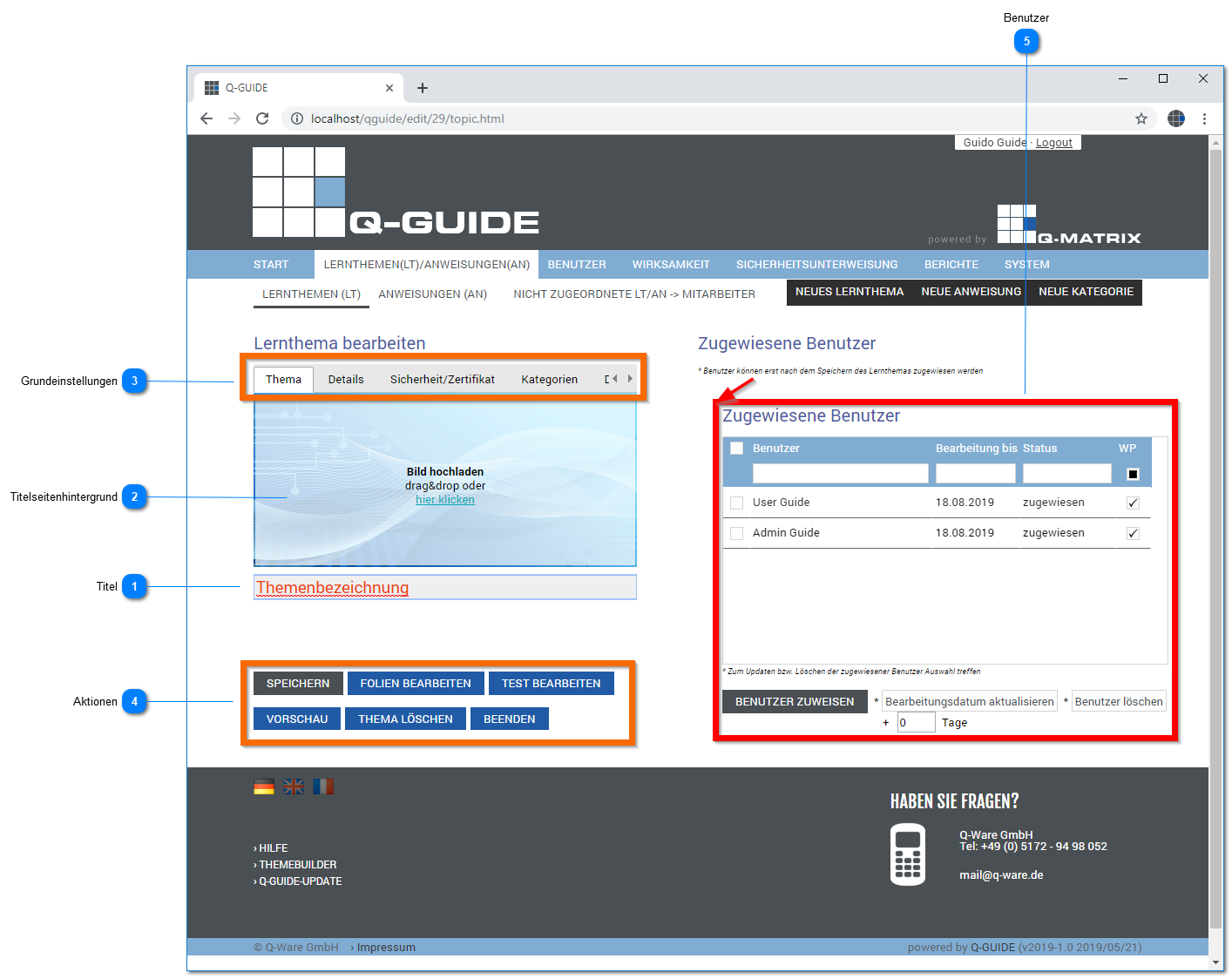This screenshot has height=979, width=1232.
Task: Uncheck the WP checkbox for User Guide
Action: (x=1133, y=503)
